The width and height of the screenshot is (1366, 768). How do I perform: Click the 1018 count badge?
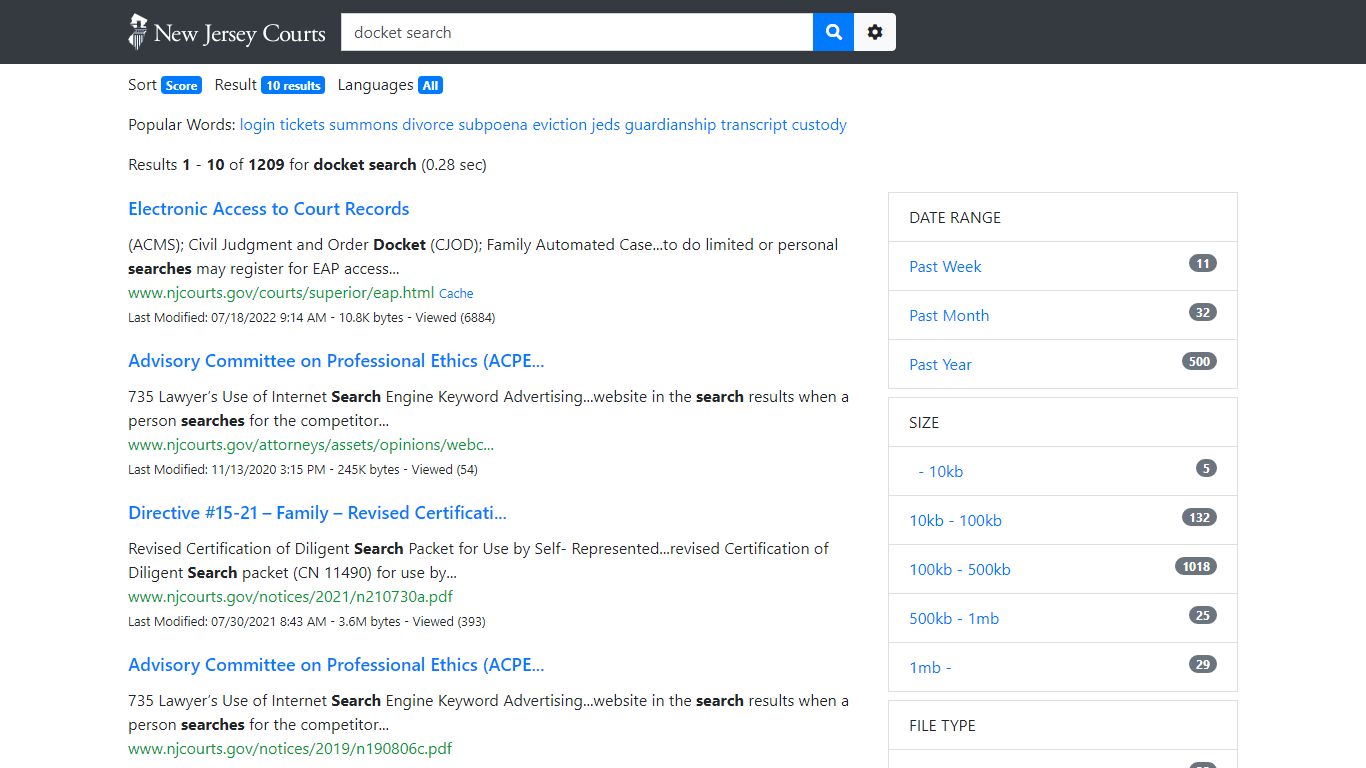1196,567
